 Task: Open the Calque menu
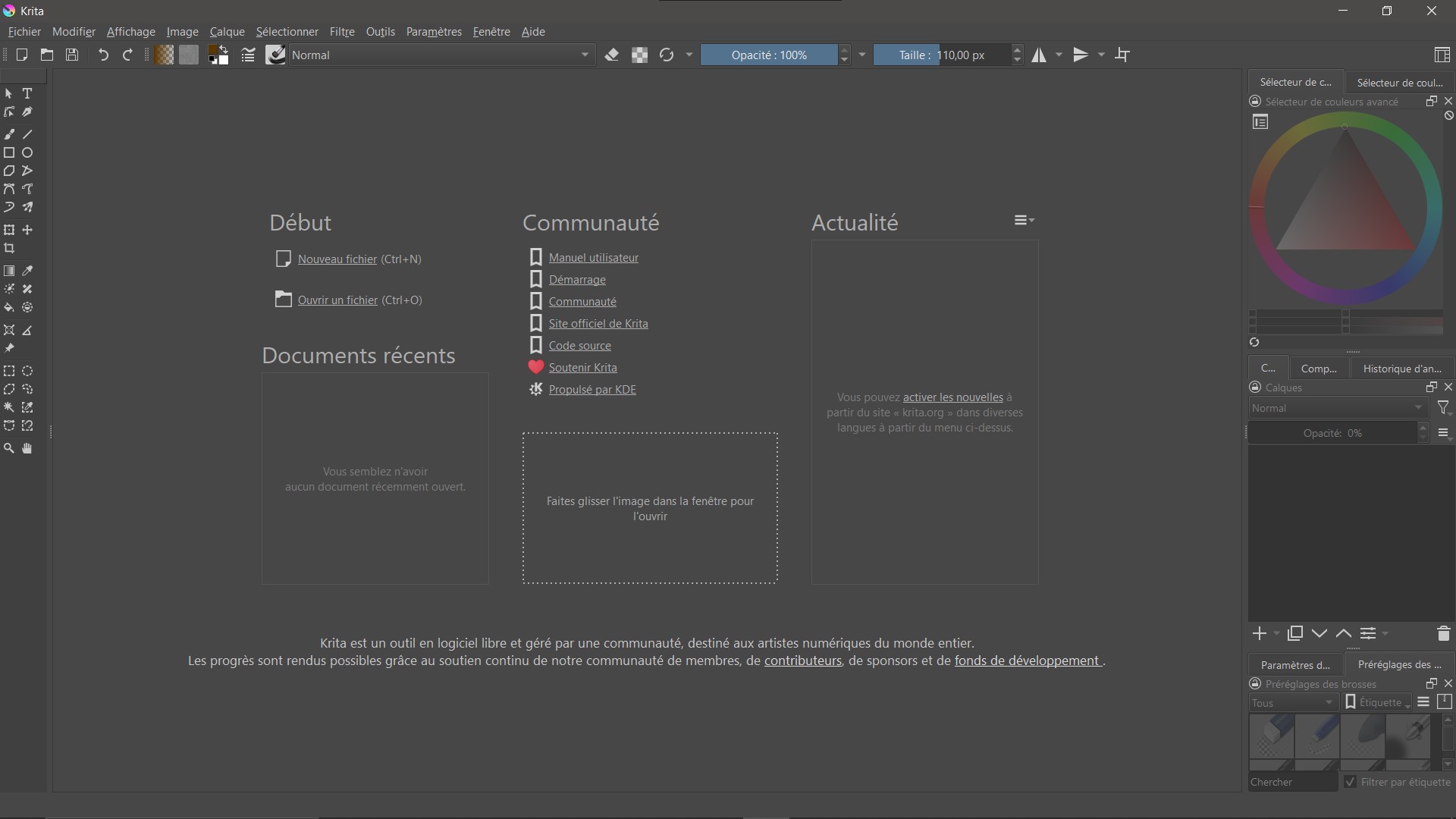click(227, 32)
